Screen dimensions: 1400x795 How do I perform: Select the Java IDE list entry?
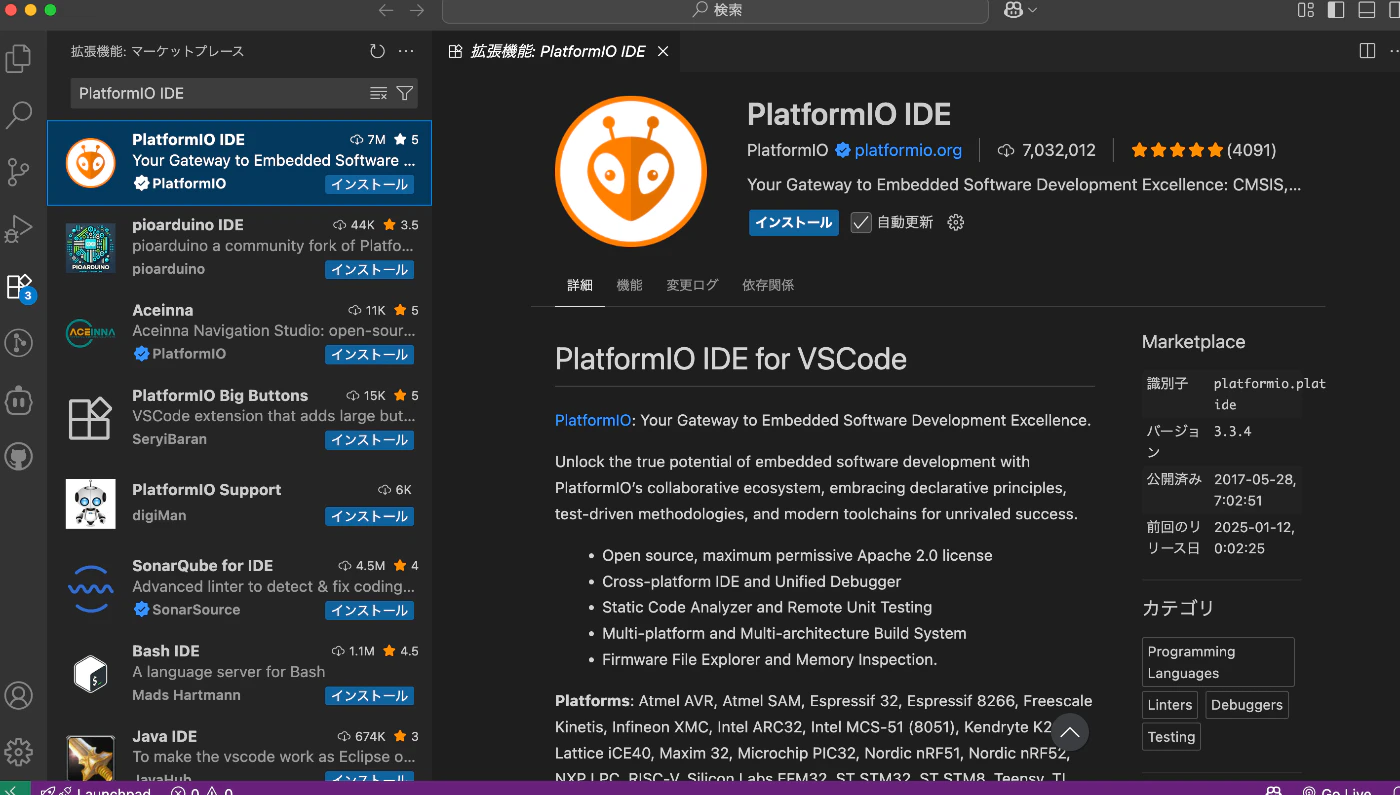[x=240, y=749]
